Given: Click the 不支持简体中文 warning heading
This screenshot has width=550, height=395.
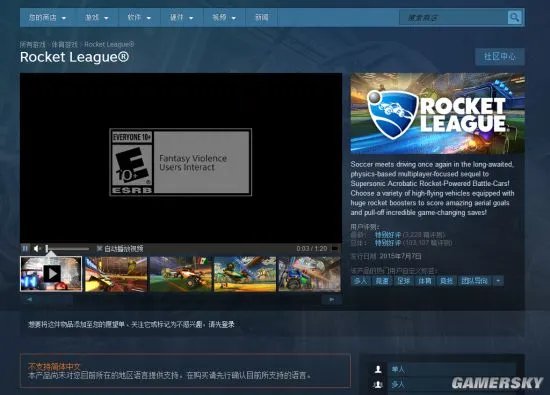Looking at the screenshot, I should click(54, 366).
